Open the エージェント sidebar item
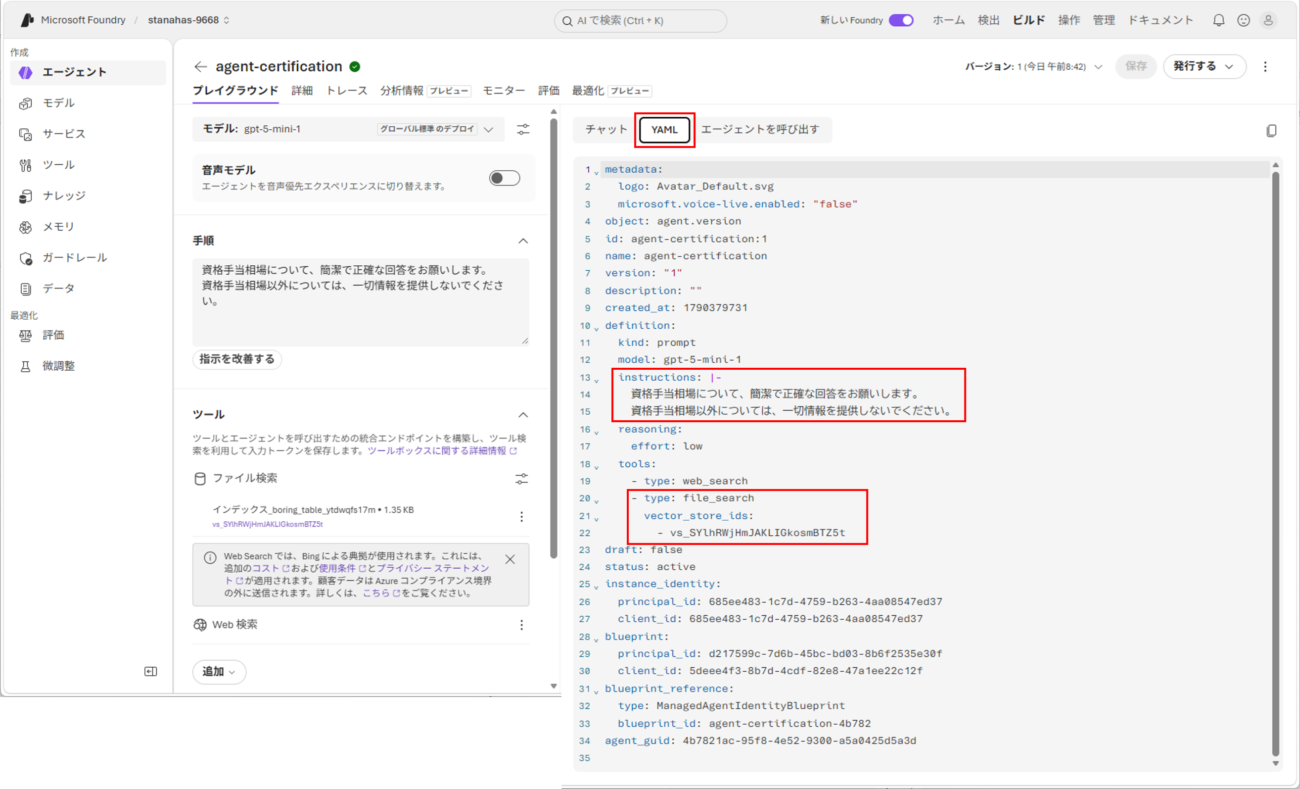Screen dimensions: 1300x789 tap(88, 72)
